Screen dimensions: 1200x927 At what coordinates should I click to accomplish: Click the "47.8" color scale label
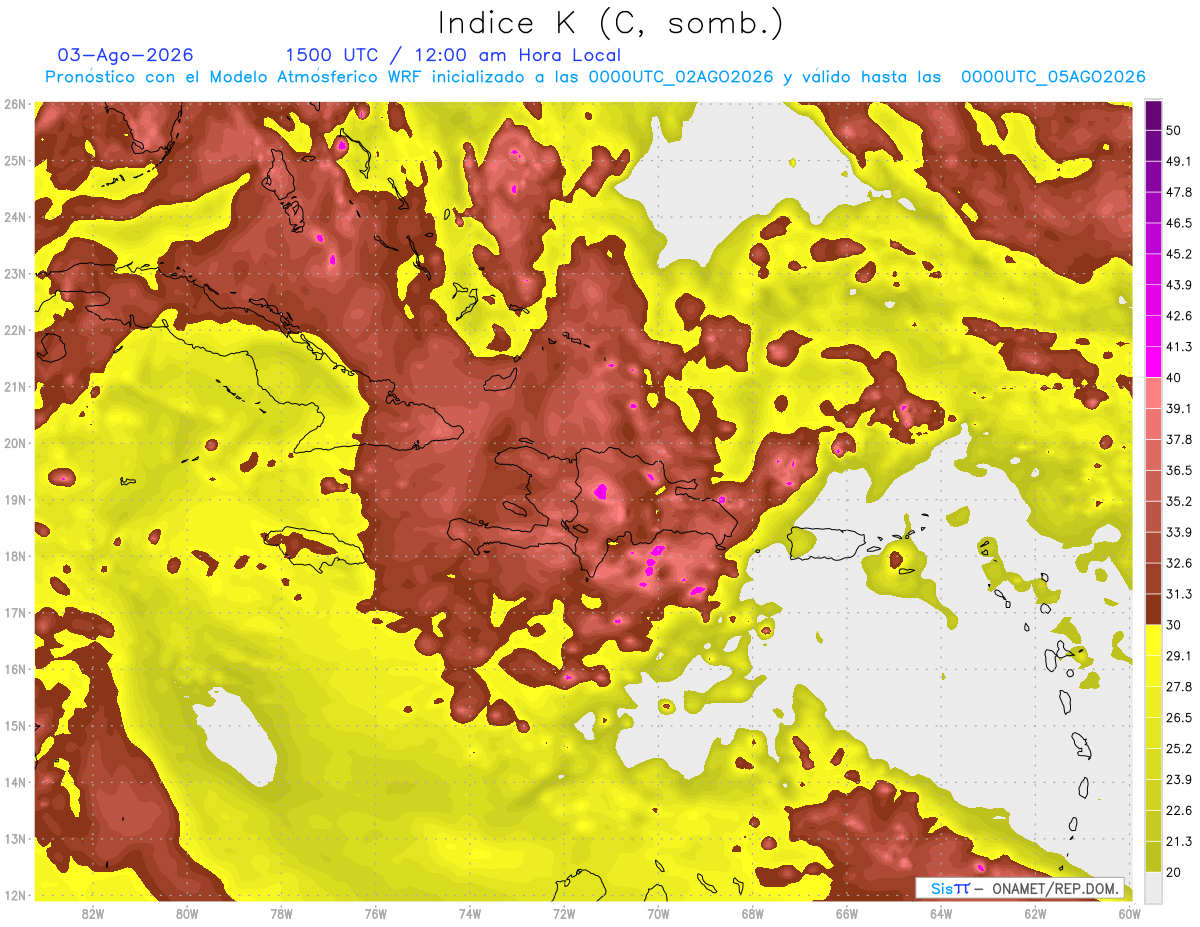point(1178,191)
